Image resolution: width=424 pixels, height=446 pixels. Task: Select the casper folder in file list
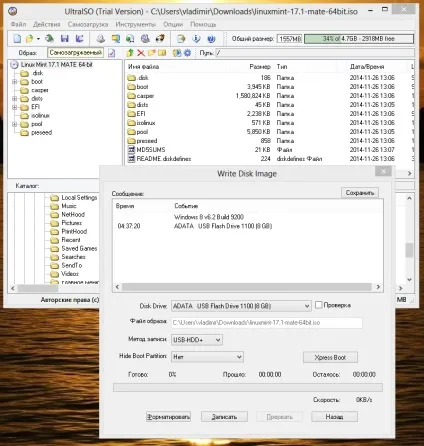(145, 96)
